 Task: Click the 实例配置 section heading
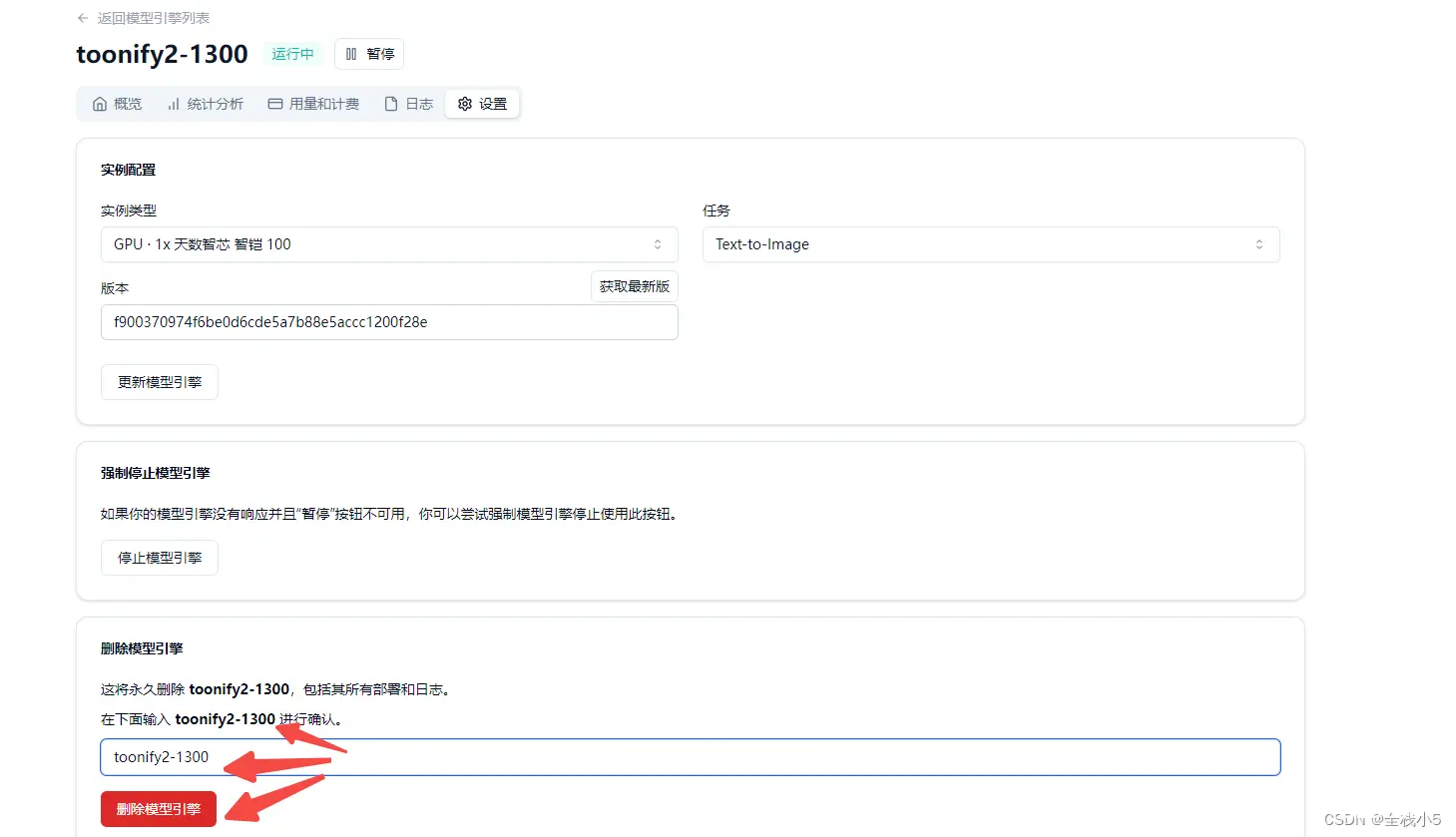(128, 170)
